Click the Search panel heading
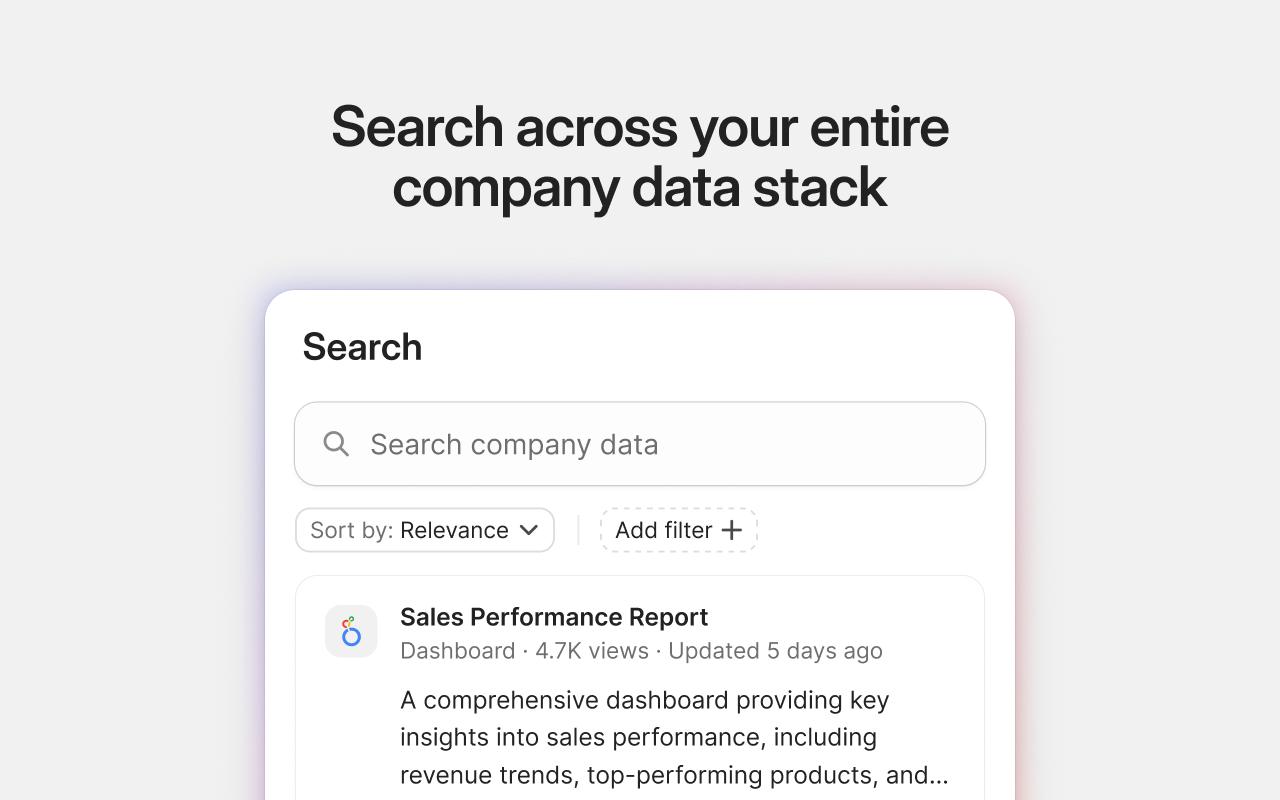The width and height of the screenshot is (1280, 800). [362, 347]
